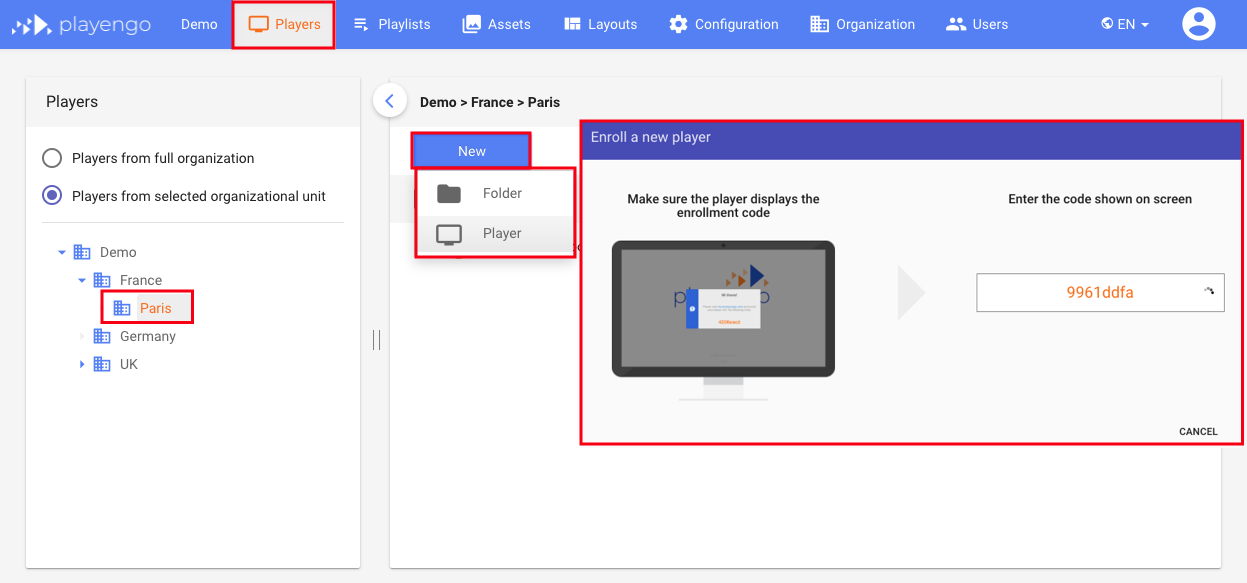1247x583 pixels.
Task: Cancel the Enroll a new player dialog
Action: (x=1198, y=432)
